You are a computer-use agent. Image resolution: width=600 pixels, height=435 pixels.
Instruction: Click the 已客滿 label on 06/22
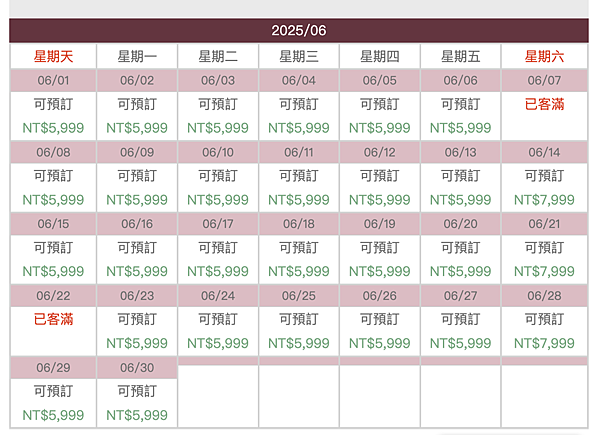click(x=53, y=319)
